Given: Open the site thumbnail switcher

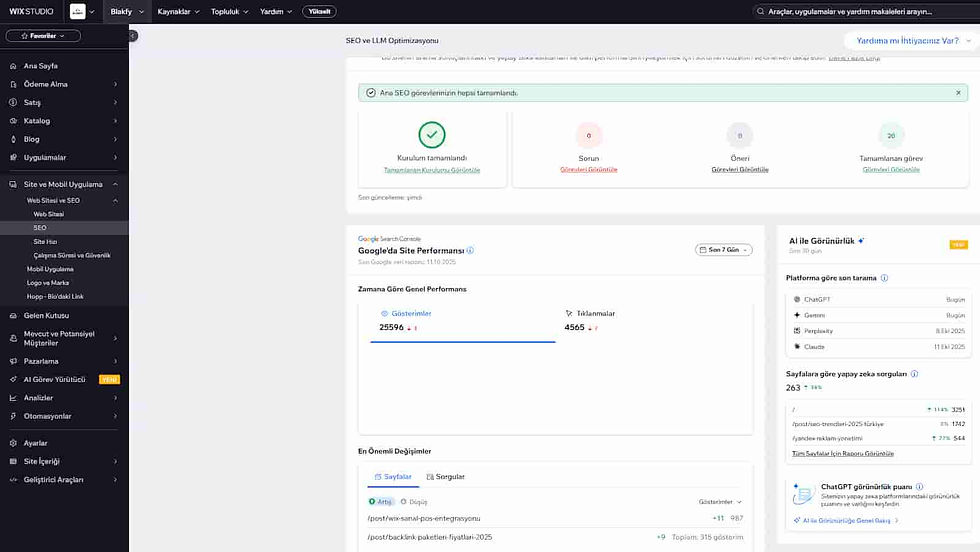Looking at the screenshot, I should [82, 11].
